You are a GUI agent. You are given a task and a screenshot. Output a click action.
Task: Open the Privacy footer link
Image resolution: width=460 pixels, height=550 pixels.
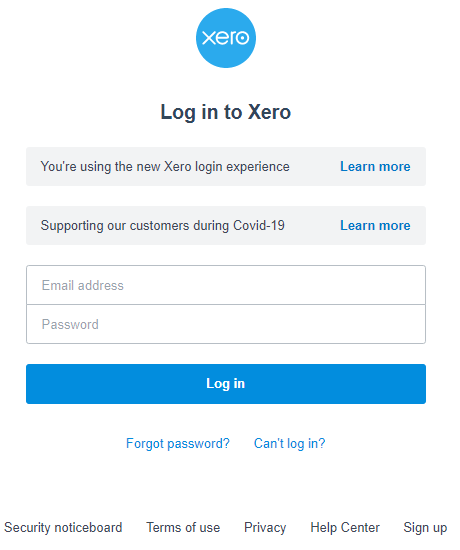[265, 528]
